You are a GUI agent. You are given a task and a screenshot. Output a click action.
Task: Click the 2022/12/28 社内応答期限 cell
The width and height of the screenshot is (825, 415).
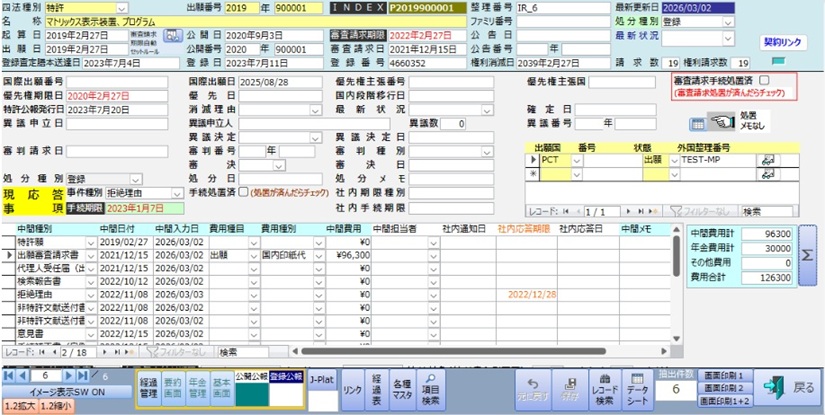click(x=527, y=293)
